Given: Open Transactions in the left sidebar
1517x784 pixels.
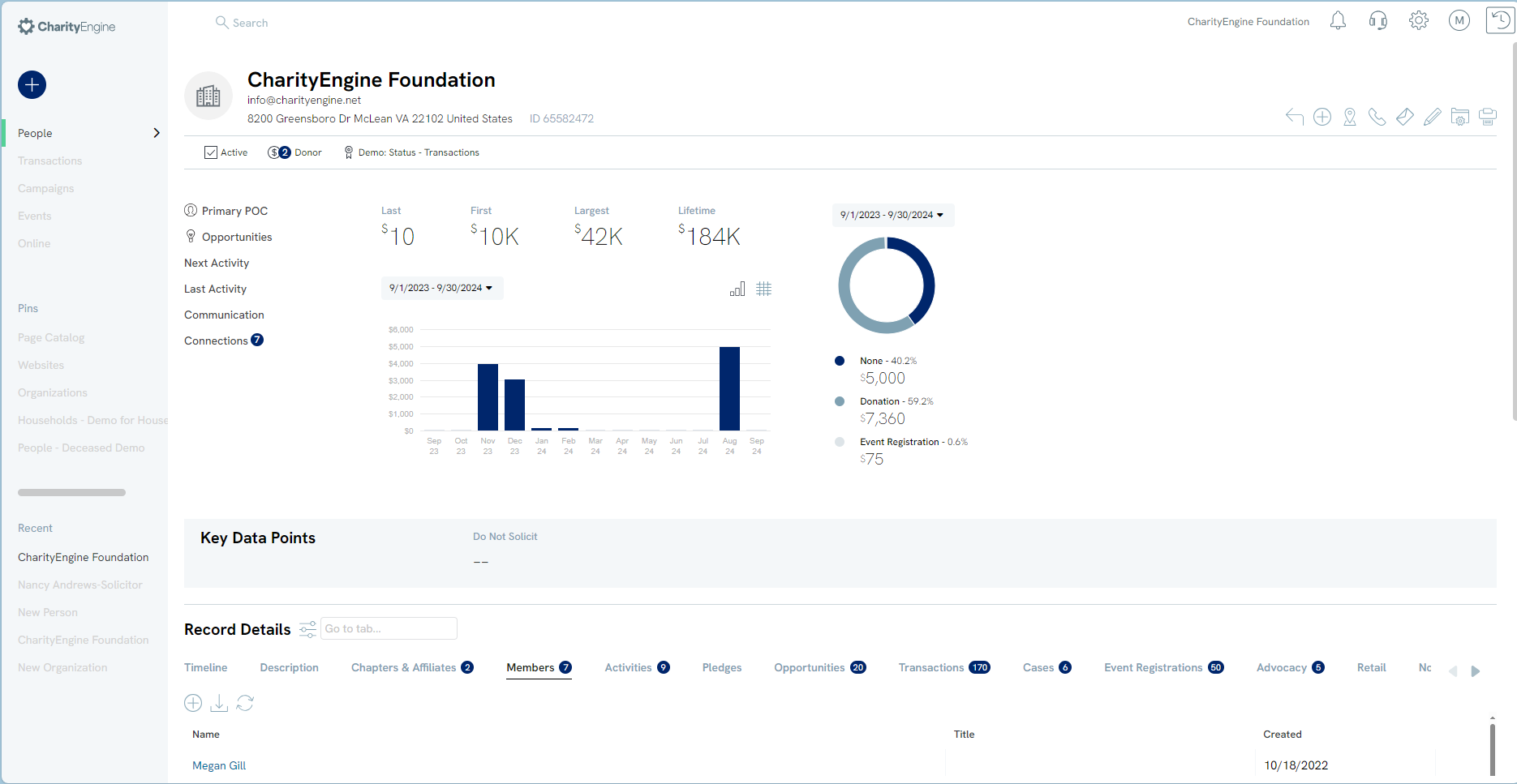Looking at the screenshot, I should [50, 161].
